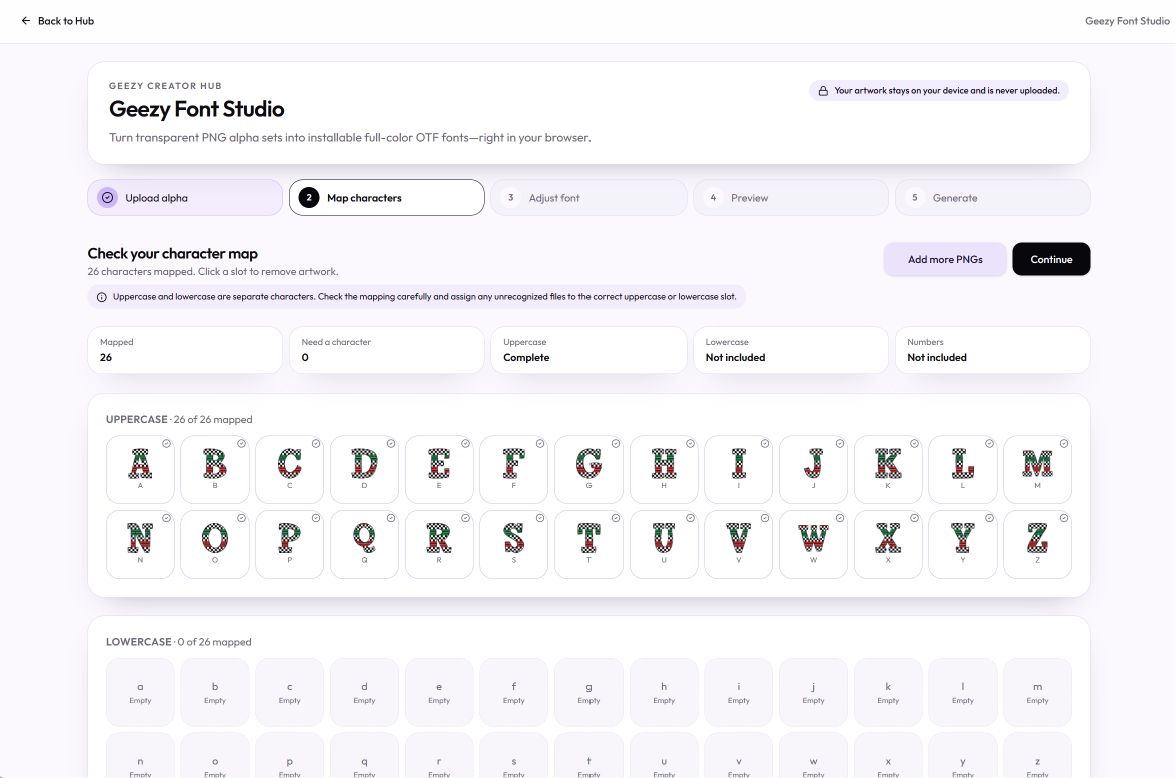The width and height of the screenshot is (1176, 778).
Task: Click the empty lowercase l slot
Action: pyautogui.click(x=963, y=692)
